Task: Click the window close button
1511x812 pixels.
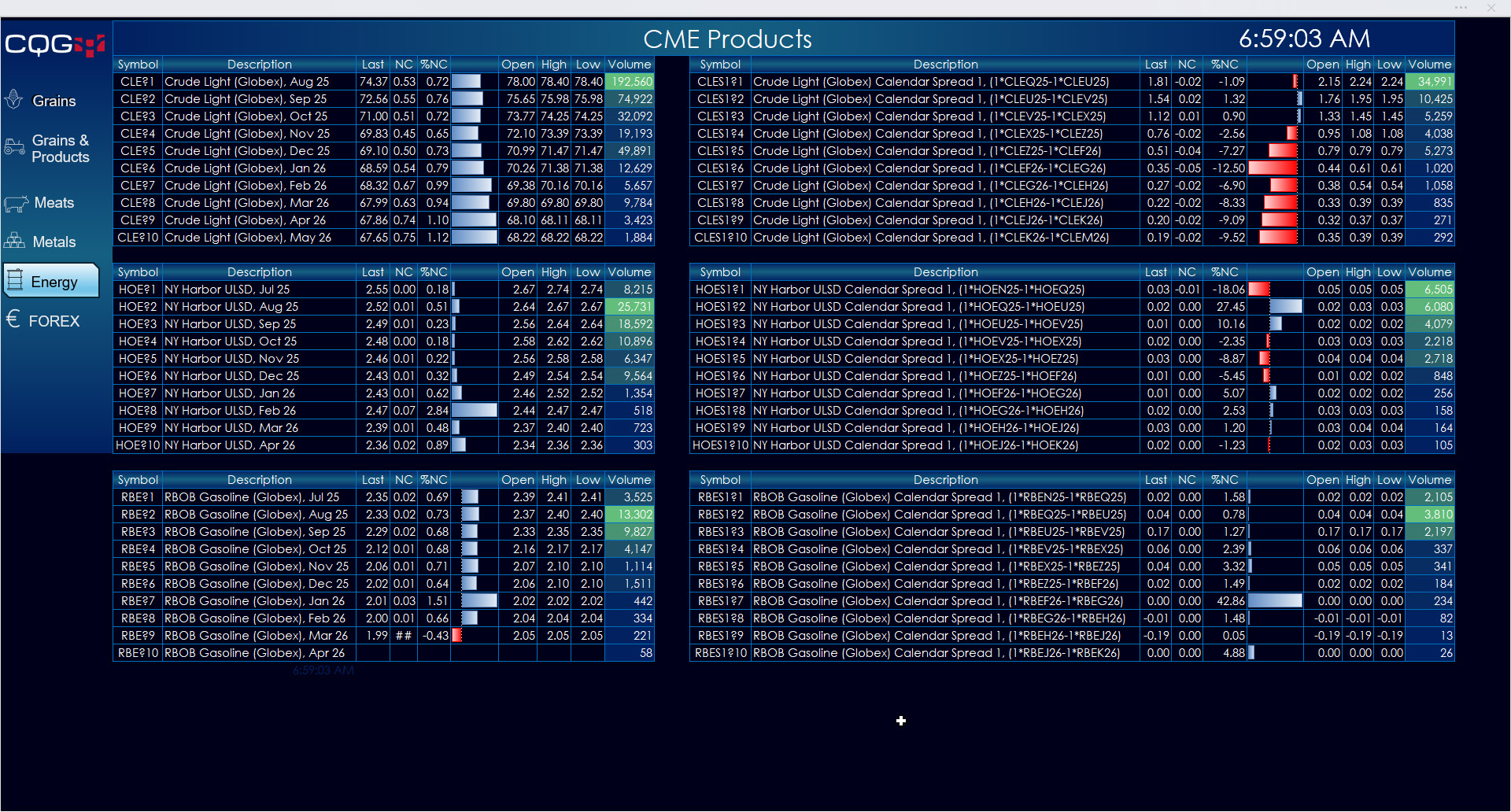Action: point(1491,8)
